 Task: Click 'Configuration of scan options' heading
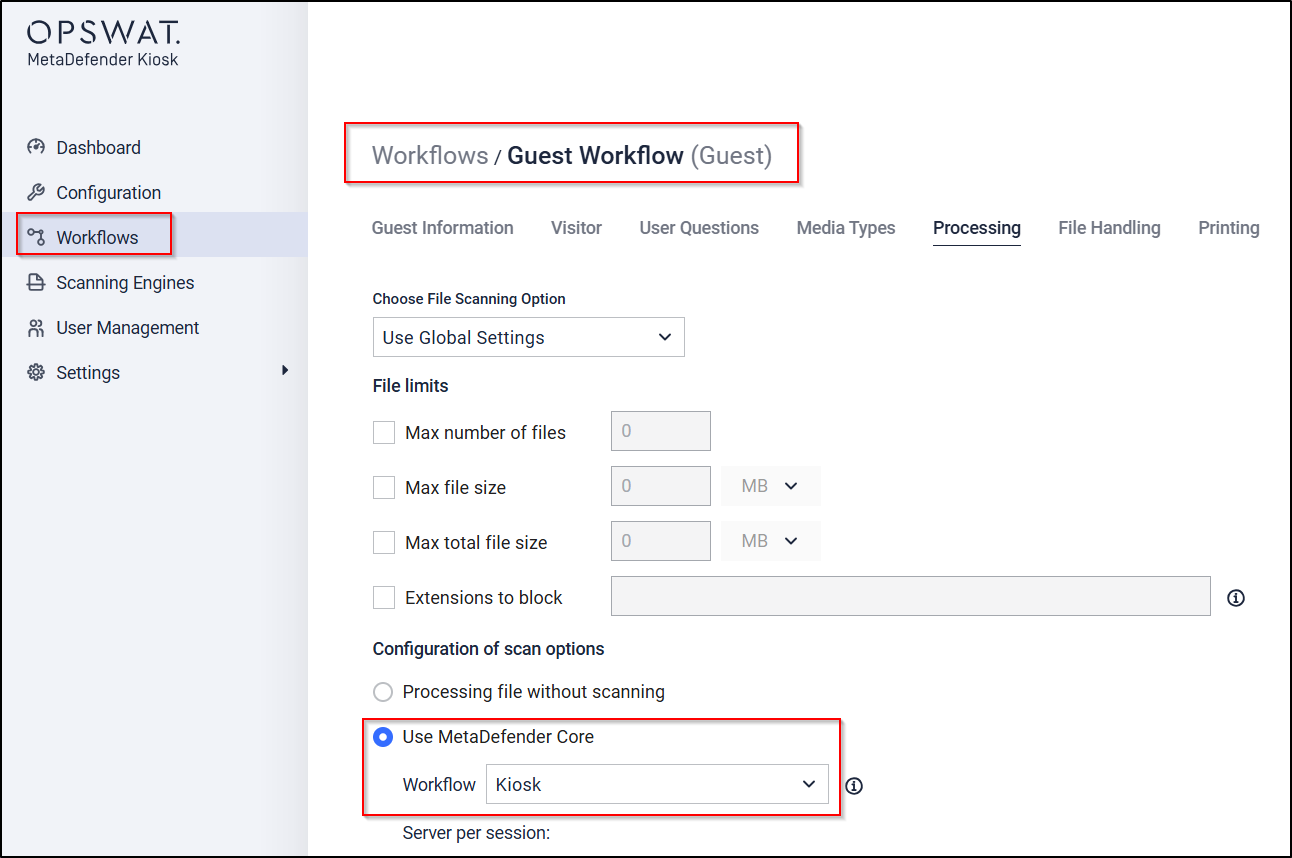pos(488,648)
